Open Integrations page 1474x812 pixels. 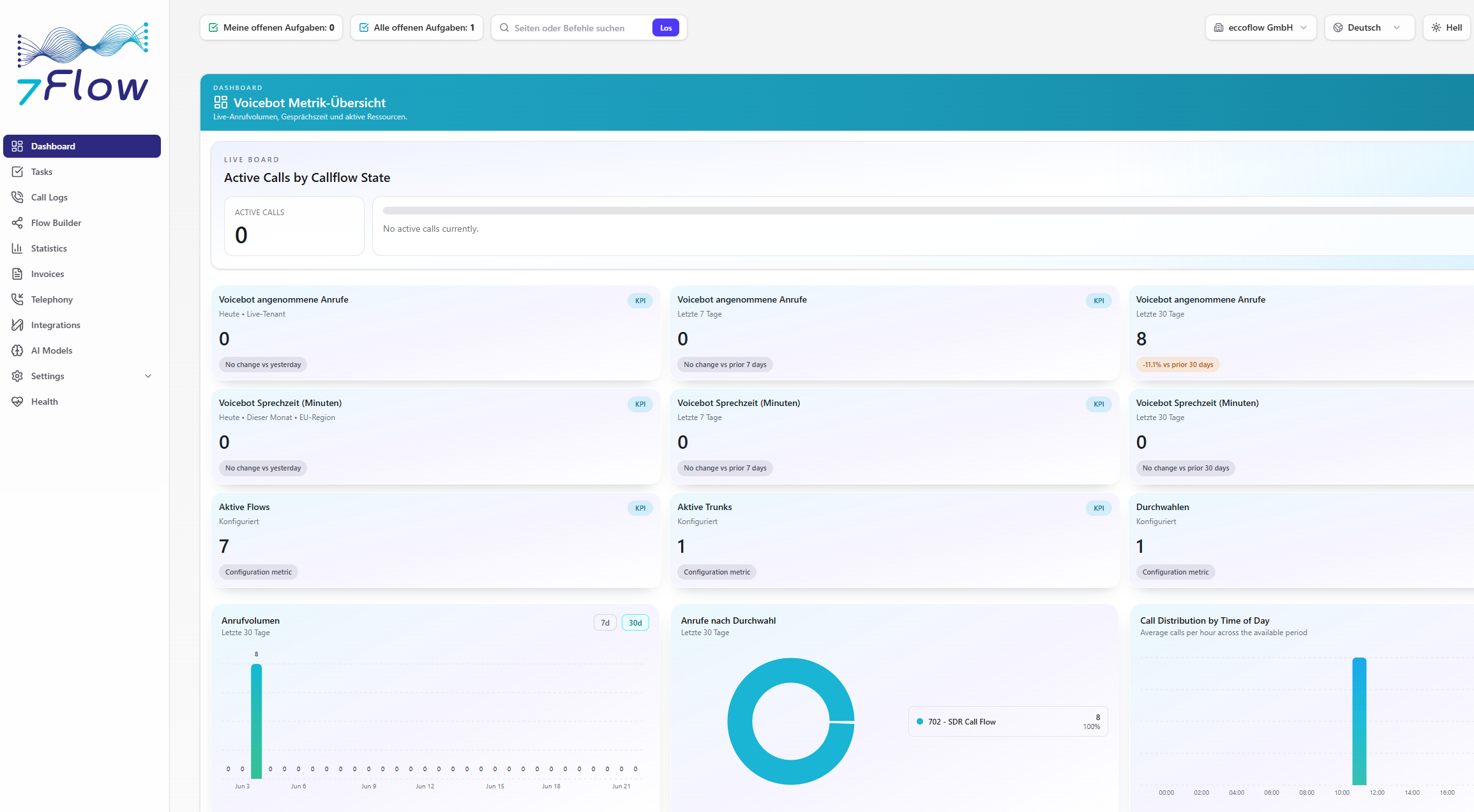tap(82, 325)
